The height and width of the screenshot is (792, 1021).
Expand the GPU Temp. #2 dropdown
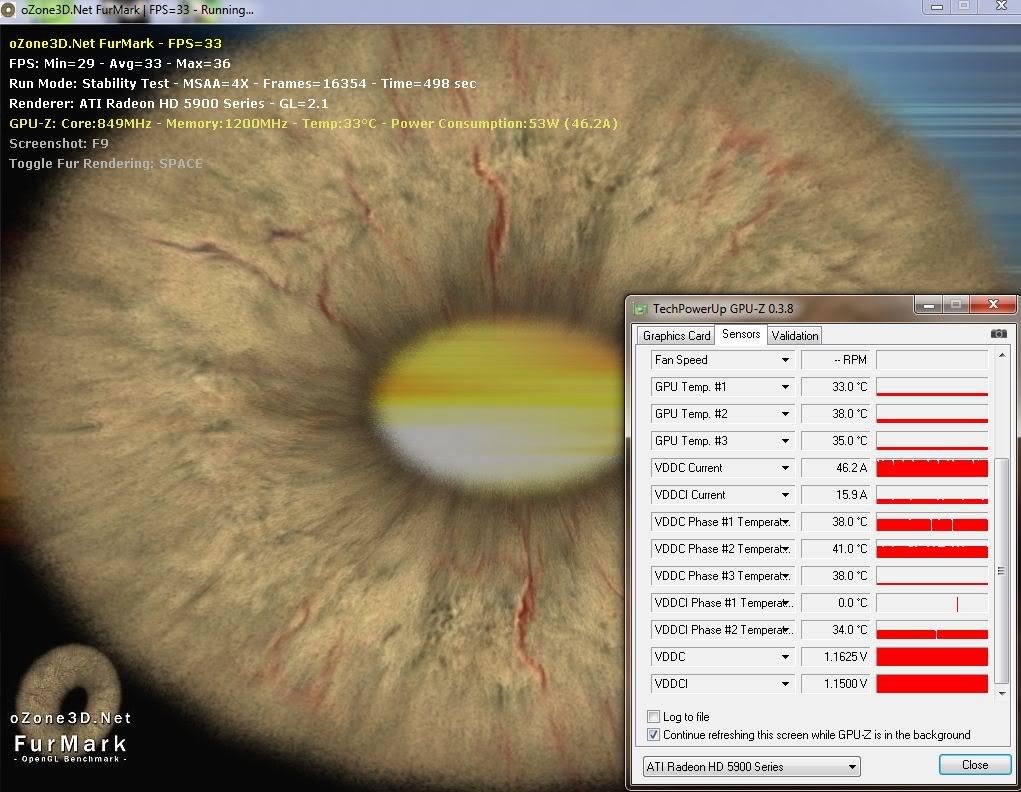785,414
